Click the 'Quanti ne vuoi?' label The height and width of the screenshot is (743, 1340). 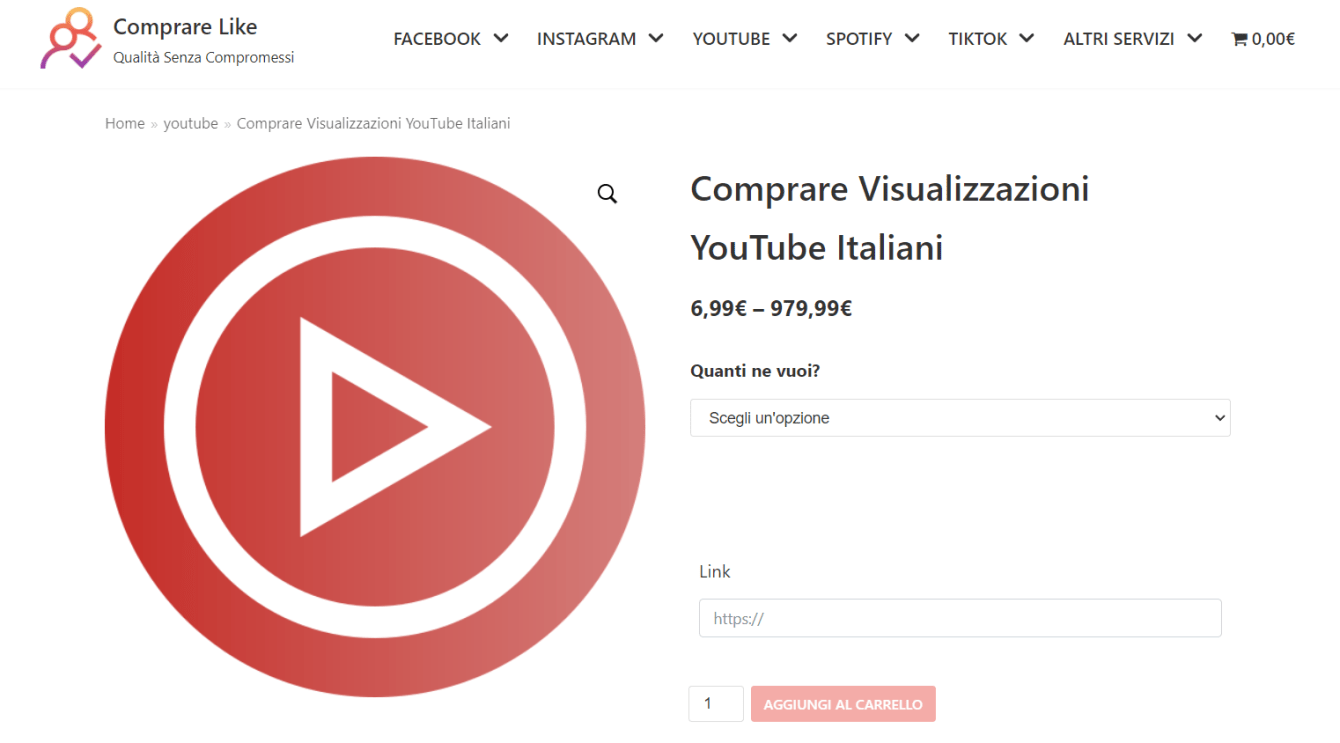point(755,371)
